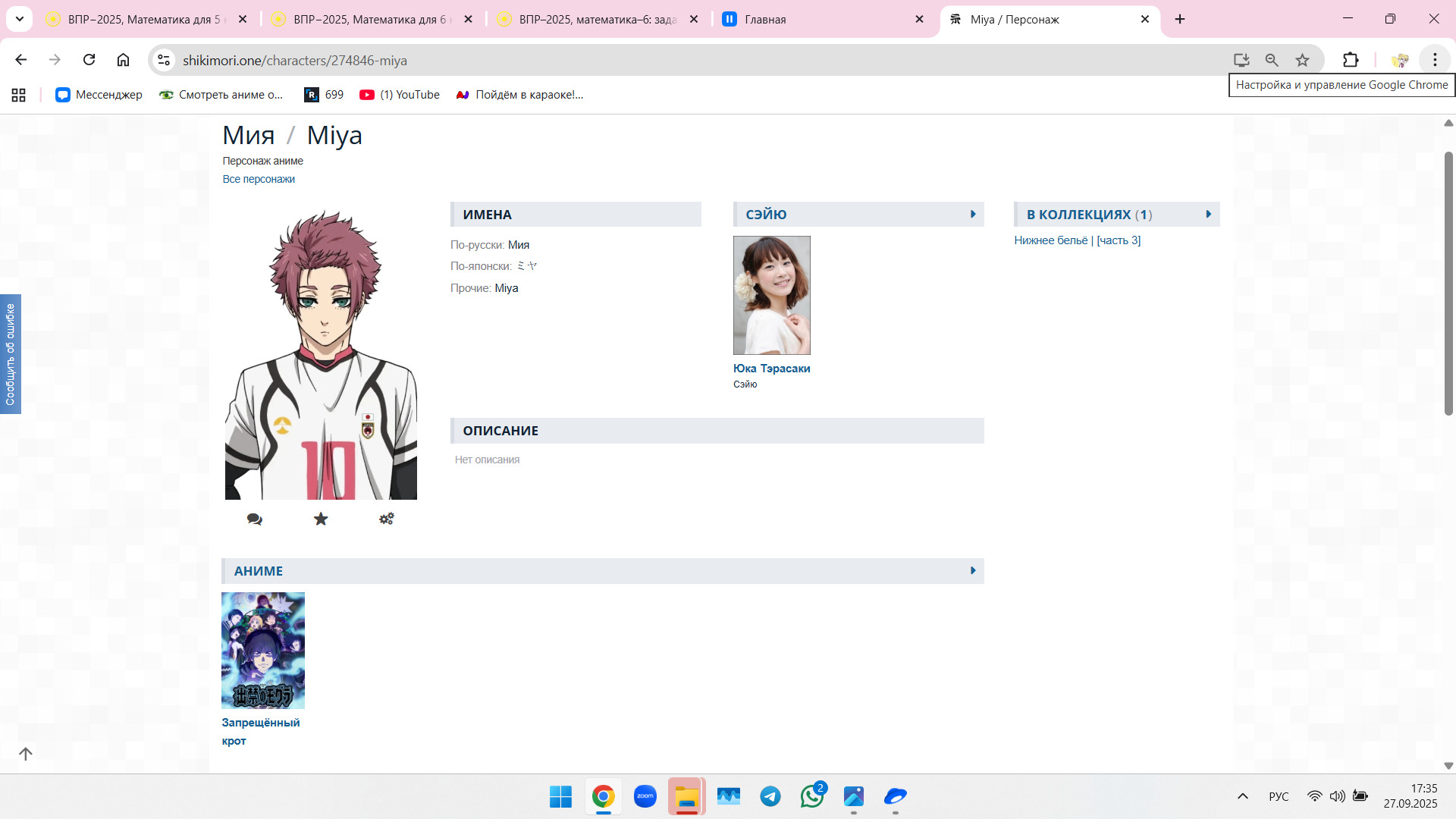Open comments via speech bubble icon
The image size is (1456, 819).
(254, 519)
